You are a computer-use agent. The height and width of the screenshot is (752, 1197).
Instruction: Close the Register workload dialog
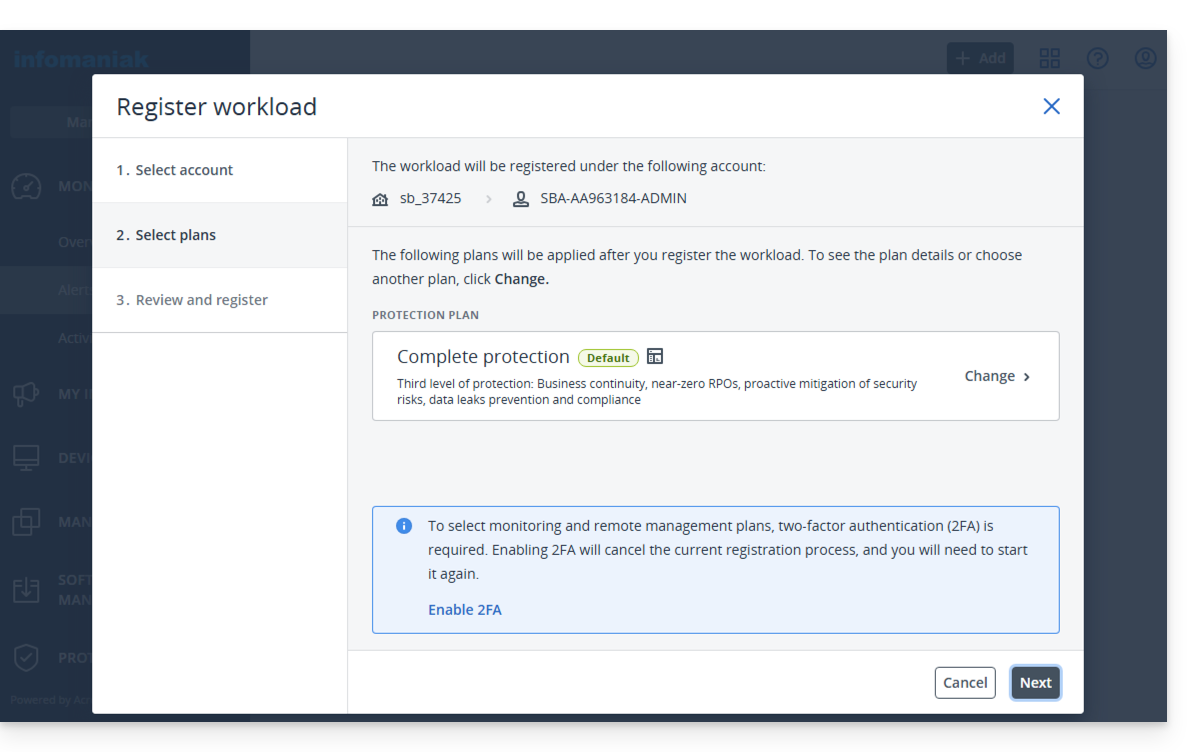[1051, 106]
